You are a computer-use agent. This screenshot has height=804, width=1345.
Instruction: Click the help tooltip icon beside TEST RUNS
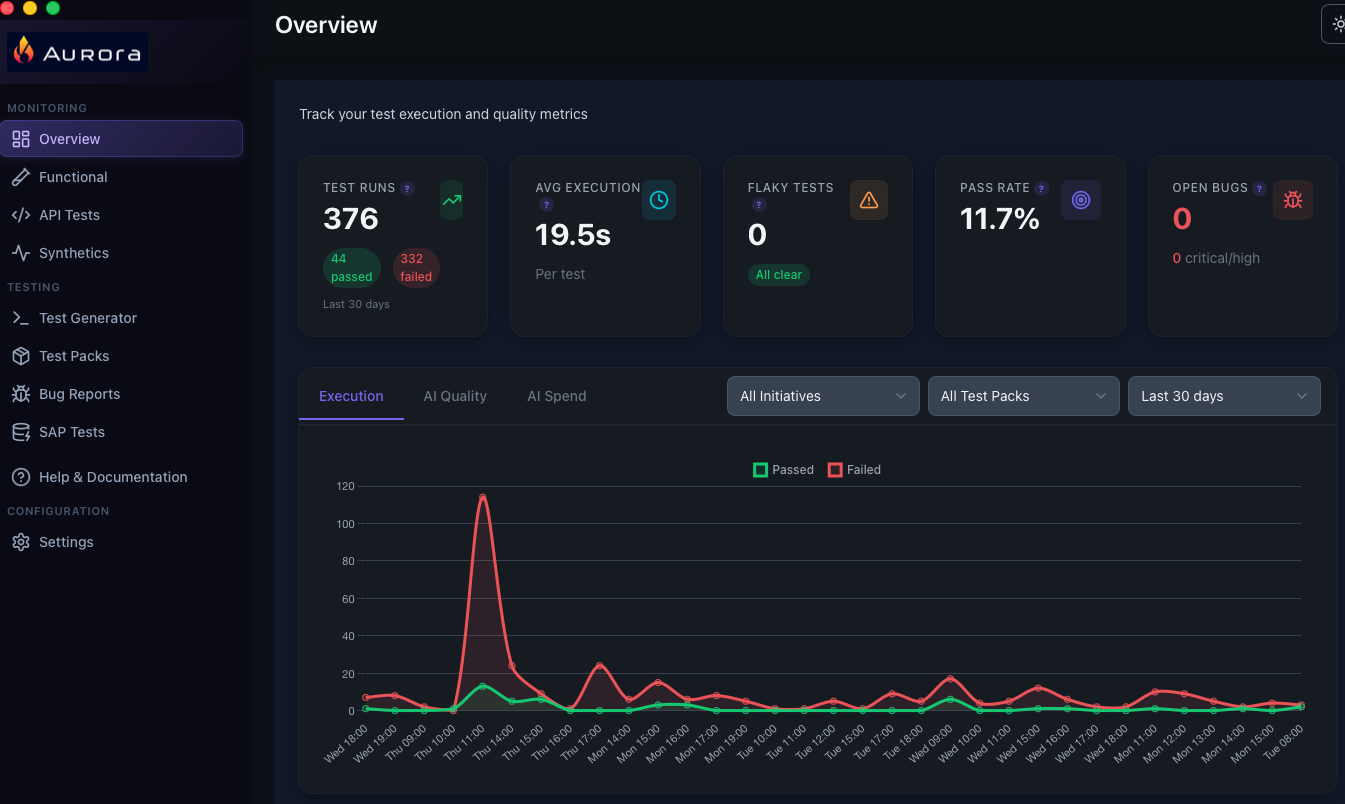click(407, 188)
